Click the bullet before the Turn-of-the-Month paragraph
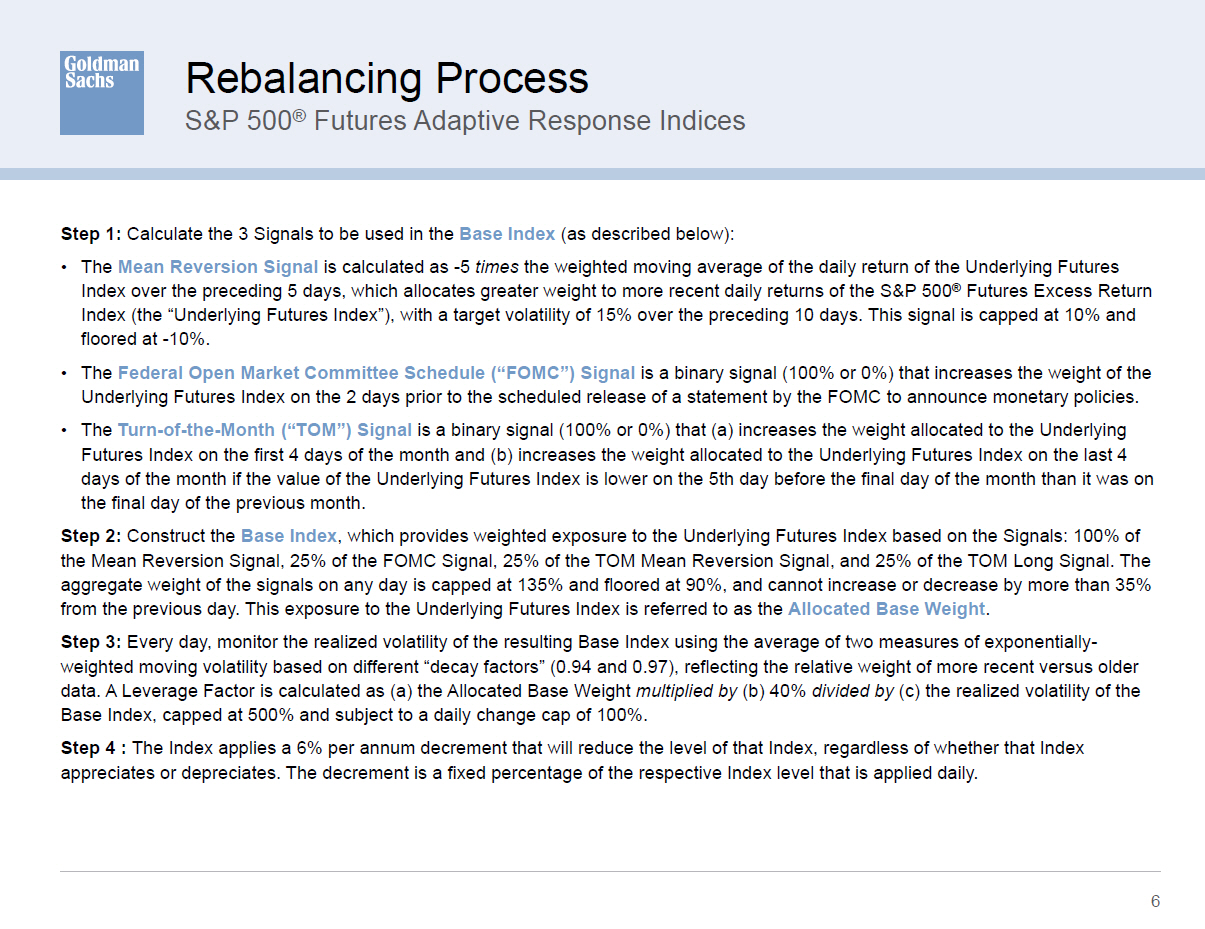Viewport: 1205px width, 929px height. 65,430
